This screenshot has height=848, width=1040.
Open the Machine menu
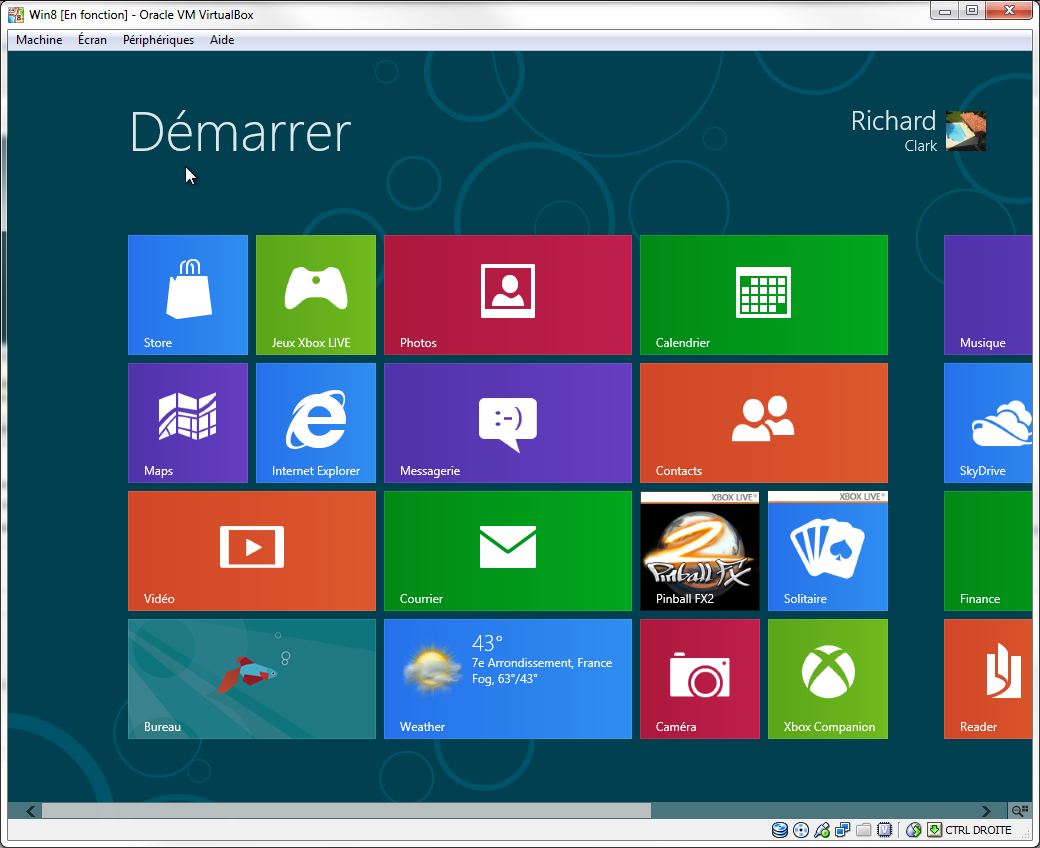(x=39, y=40)
